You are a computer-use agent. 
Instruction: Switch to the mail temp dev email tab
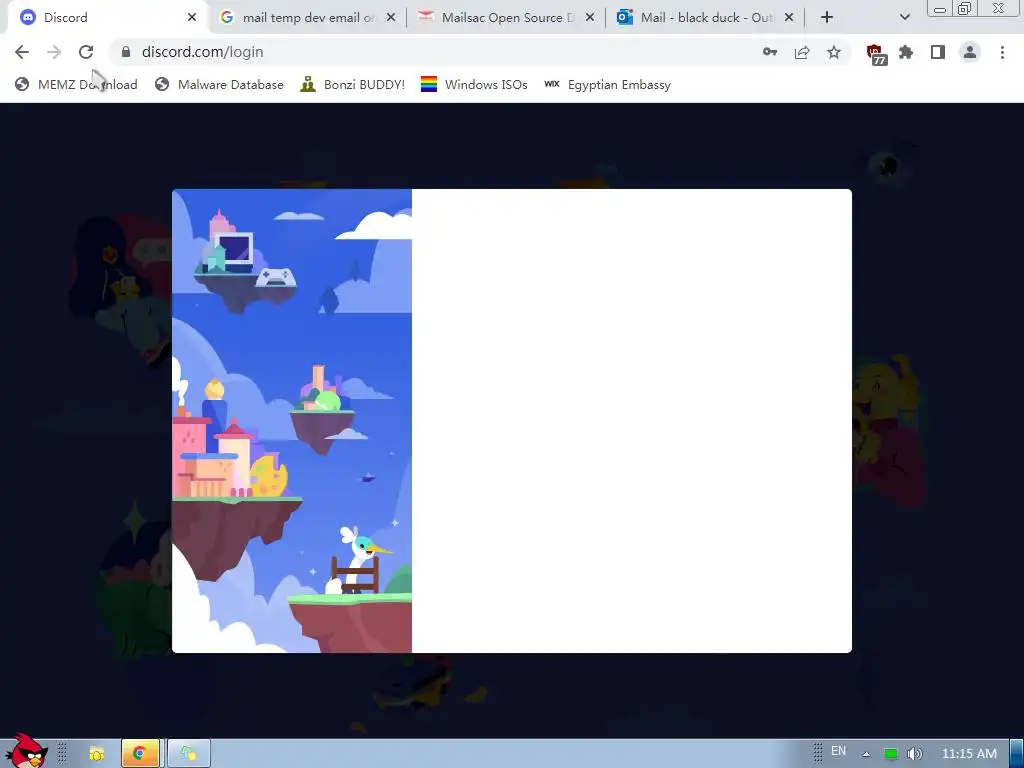pos(307,18)
